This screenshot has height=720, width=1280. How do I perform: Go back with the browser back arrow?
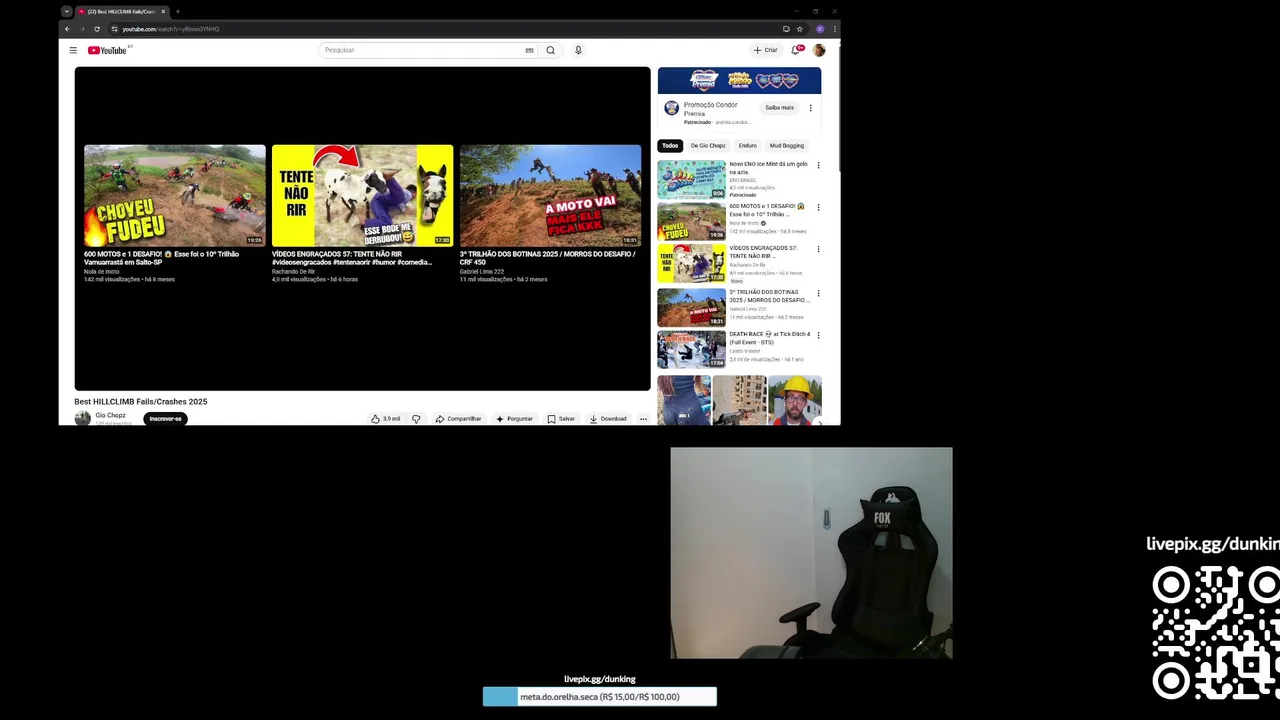tap(68, 29)
